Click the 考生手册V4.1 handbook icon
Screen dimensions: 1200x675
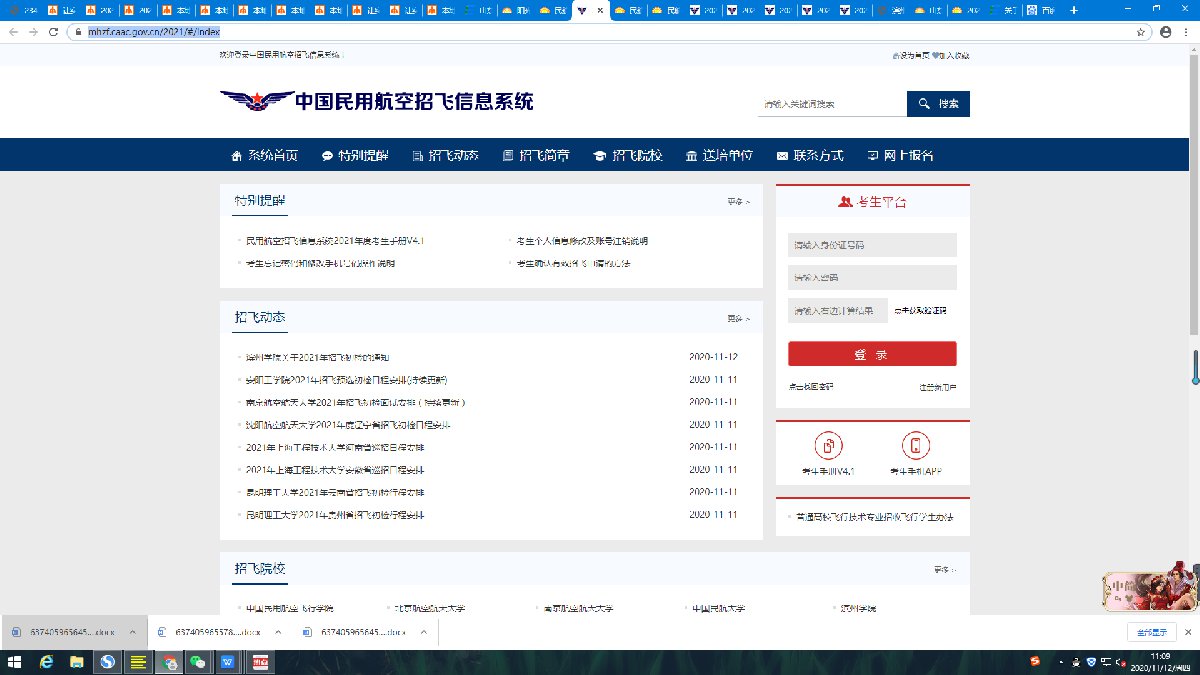[829, 446]
